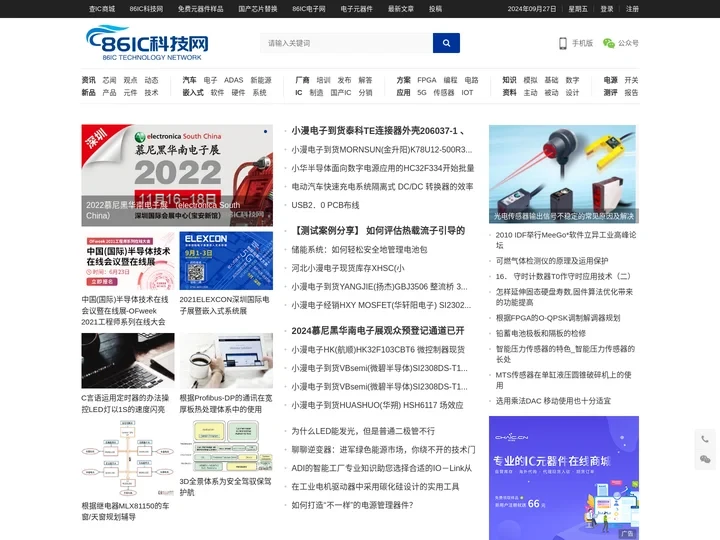The width and height of the screenshot is (720, 540).
Task: Open article 小漫电子HK(航顺)HK32F103CBT6 微控制器现货
Action: tap(378, 349)
